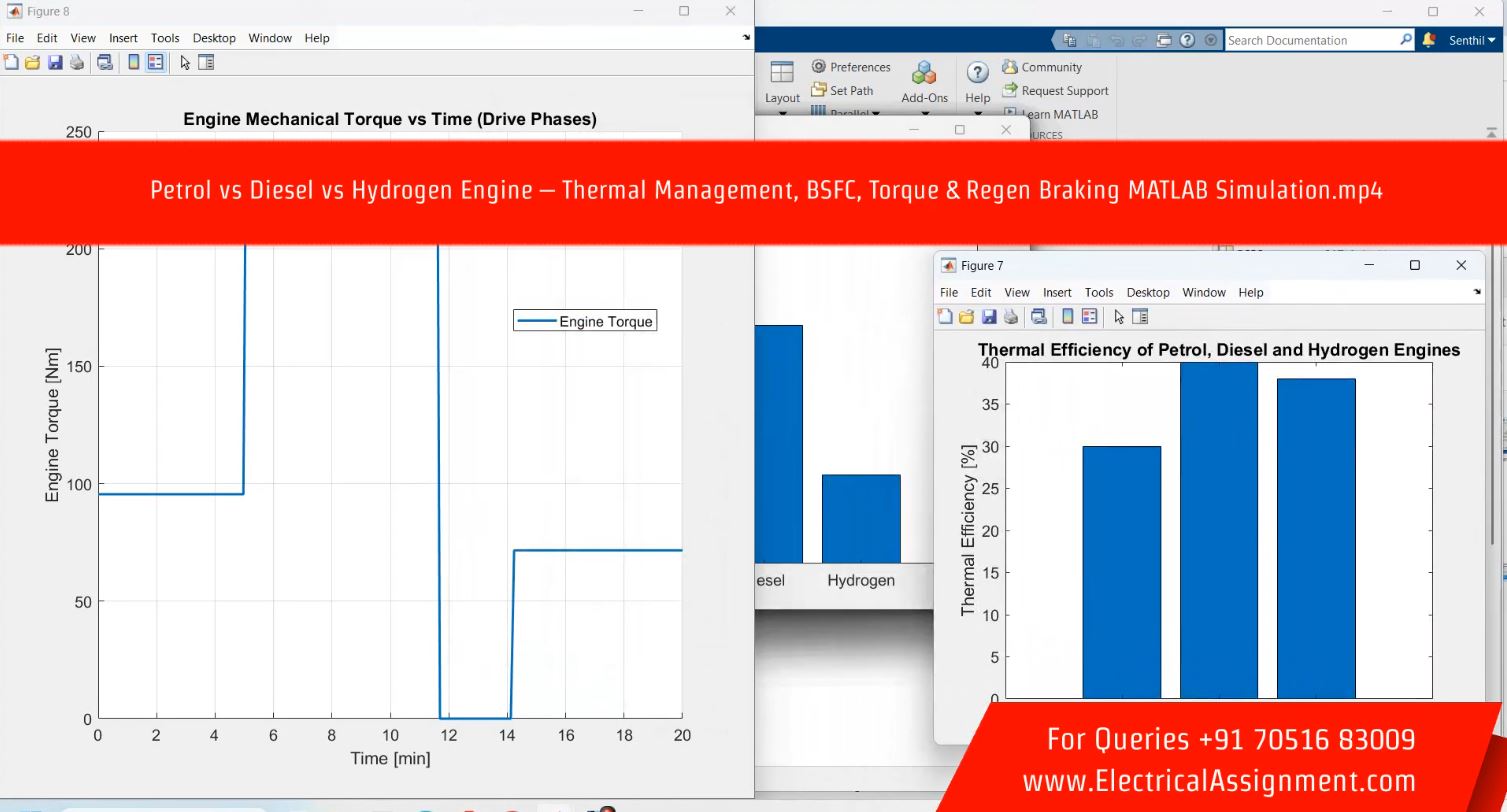
Task: Open Help menu in Figure 7
Action: pos(1251,293)
